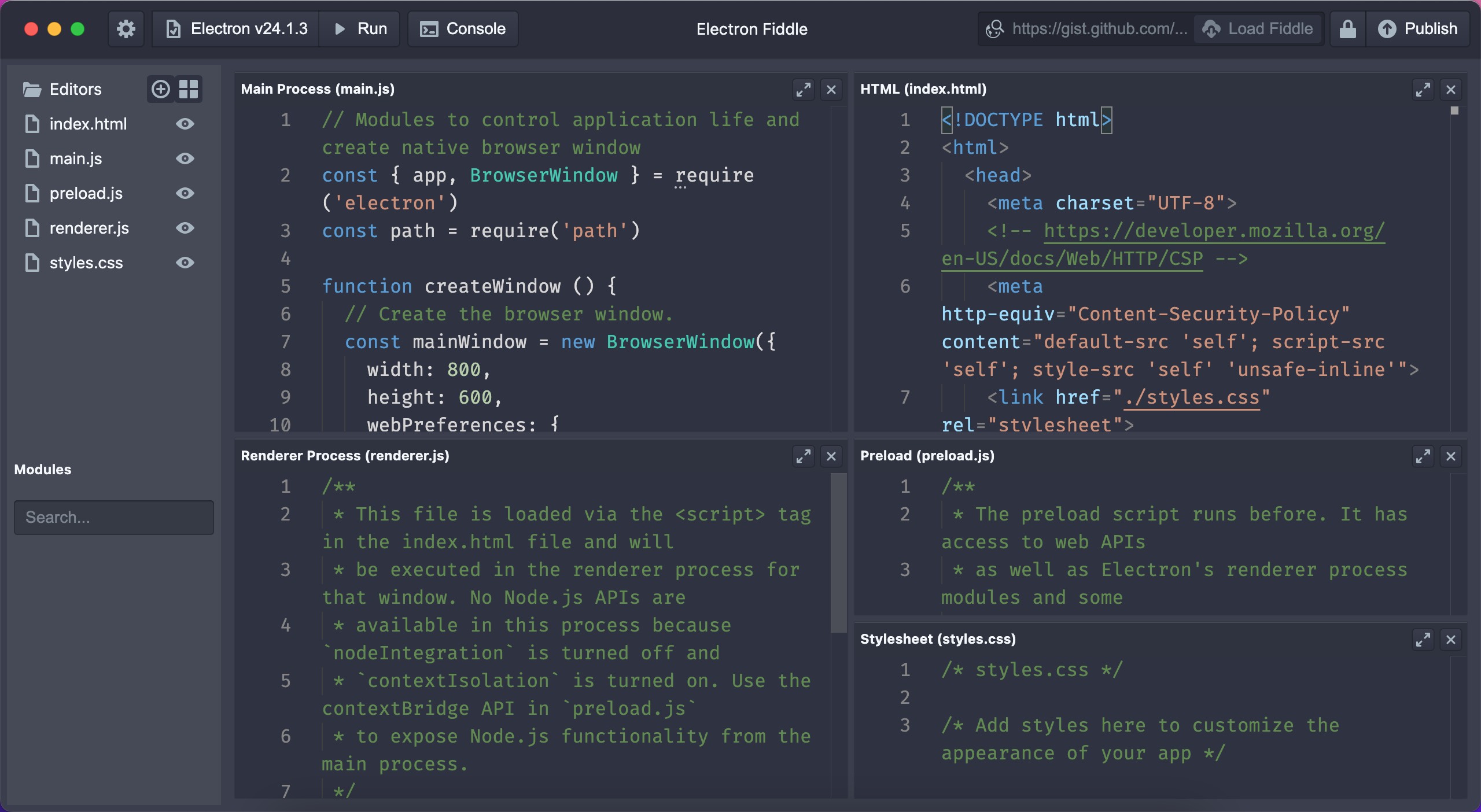Select preload.js in the editors sidebar
The width and height of the screenshot is (1481, 812).
(x=86, y=193)
